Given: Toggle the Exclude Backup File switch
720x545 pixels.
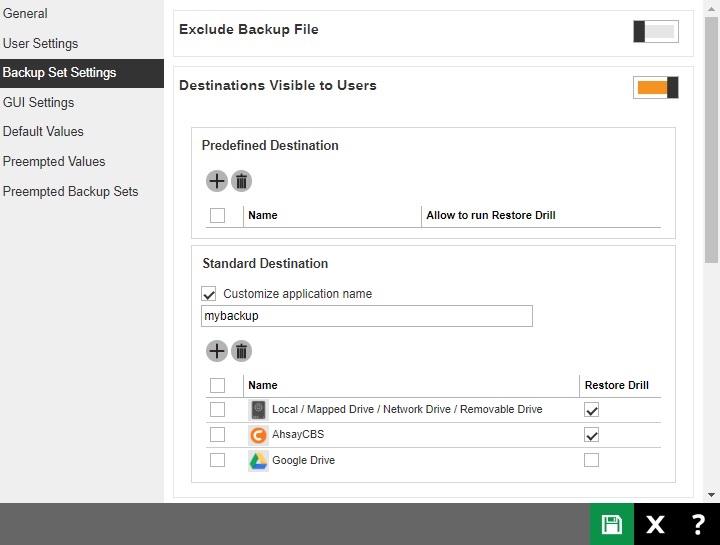Looking at the screenshot, I should pyautogui.click(x=656, y=31).
